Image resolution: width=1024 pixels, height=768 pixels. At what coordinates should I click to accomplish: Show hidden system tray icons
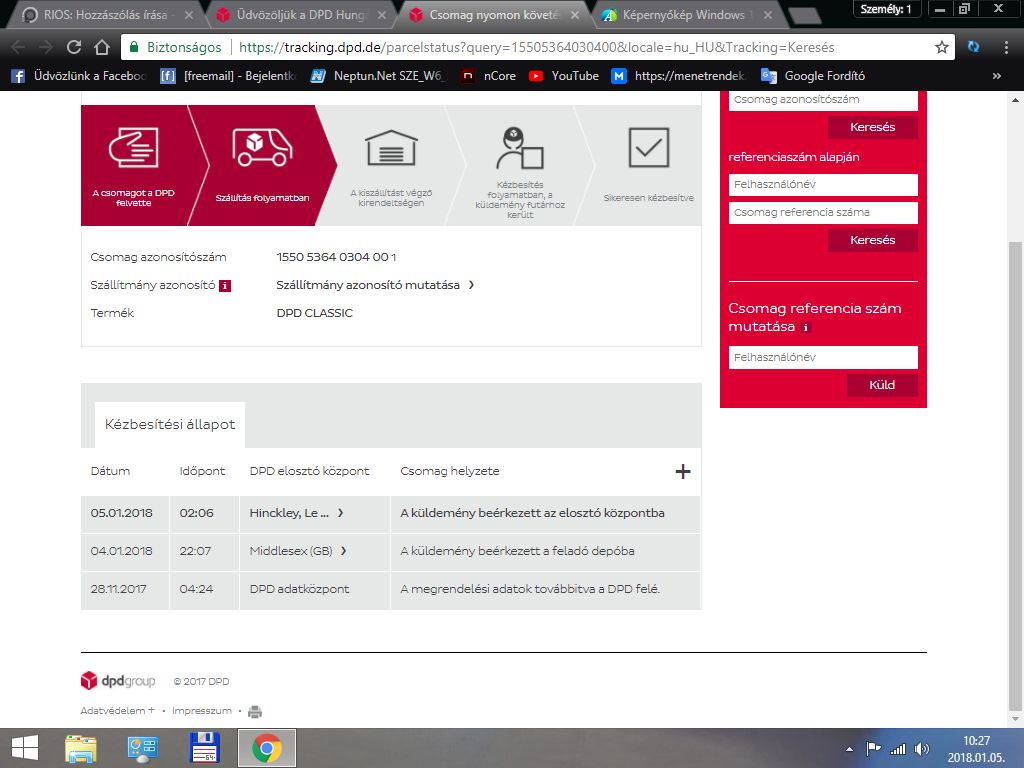849,749
